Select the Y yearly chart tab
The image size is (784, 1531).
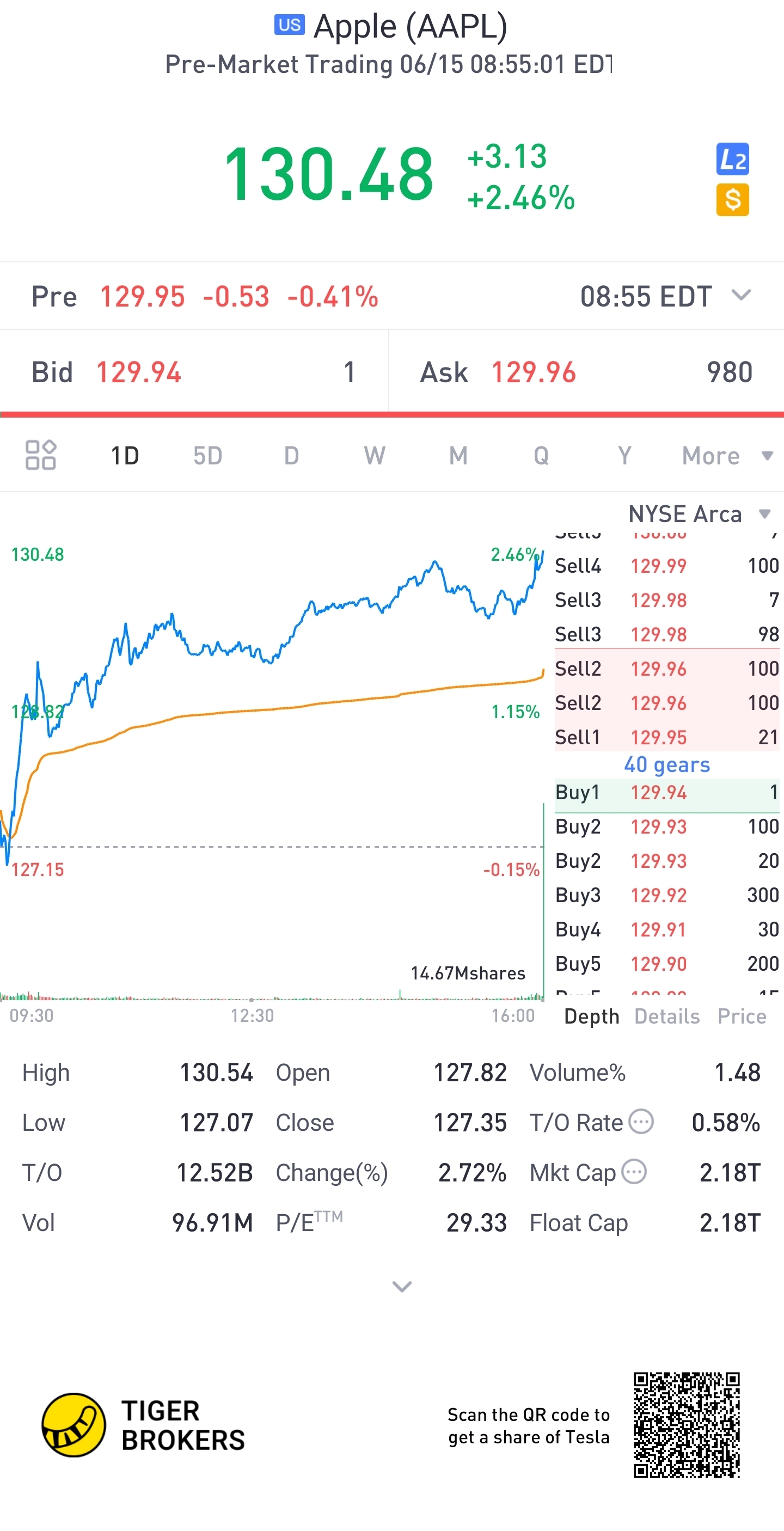[624, 456]
